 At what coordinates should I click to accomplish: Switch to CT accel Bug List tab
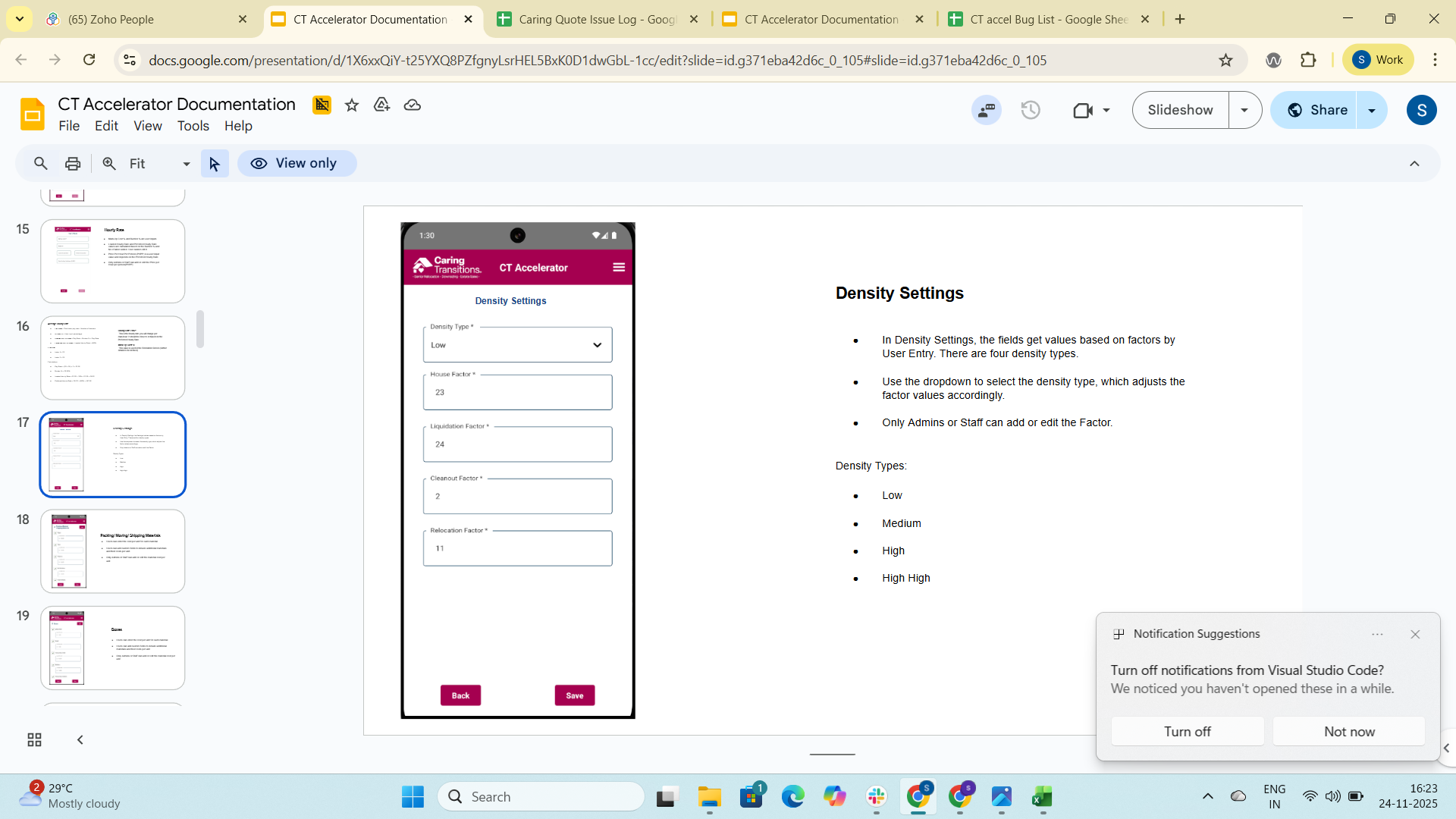pyautogui.click(x=1046, y=19)
